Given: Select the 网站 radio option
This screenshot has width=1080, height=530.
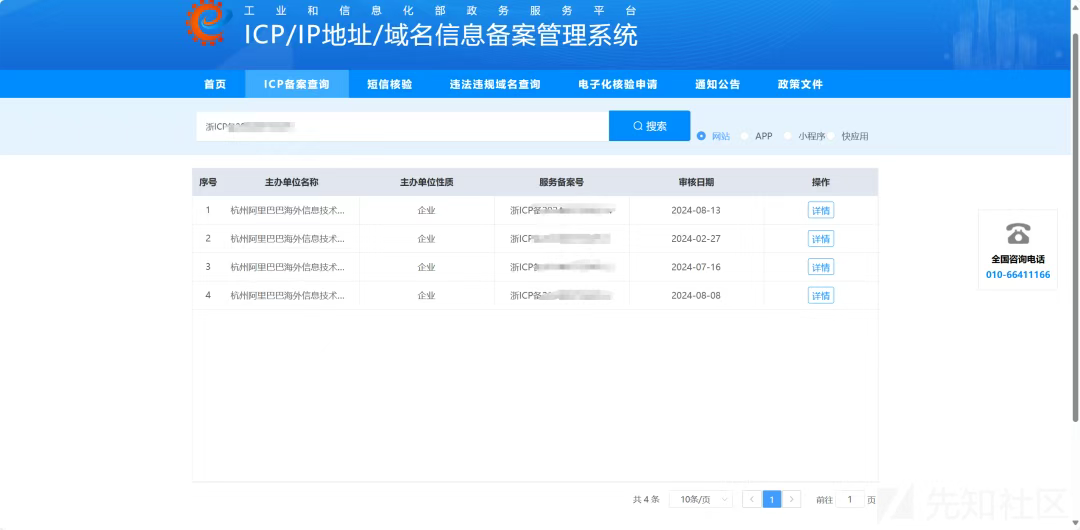Looking at the screenshot, I should 701,136.
